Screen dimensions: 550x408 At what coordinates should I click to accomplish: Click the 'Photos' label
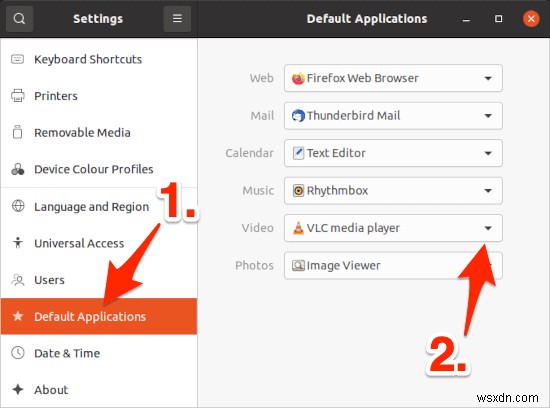(254, 266)
